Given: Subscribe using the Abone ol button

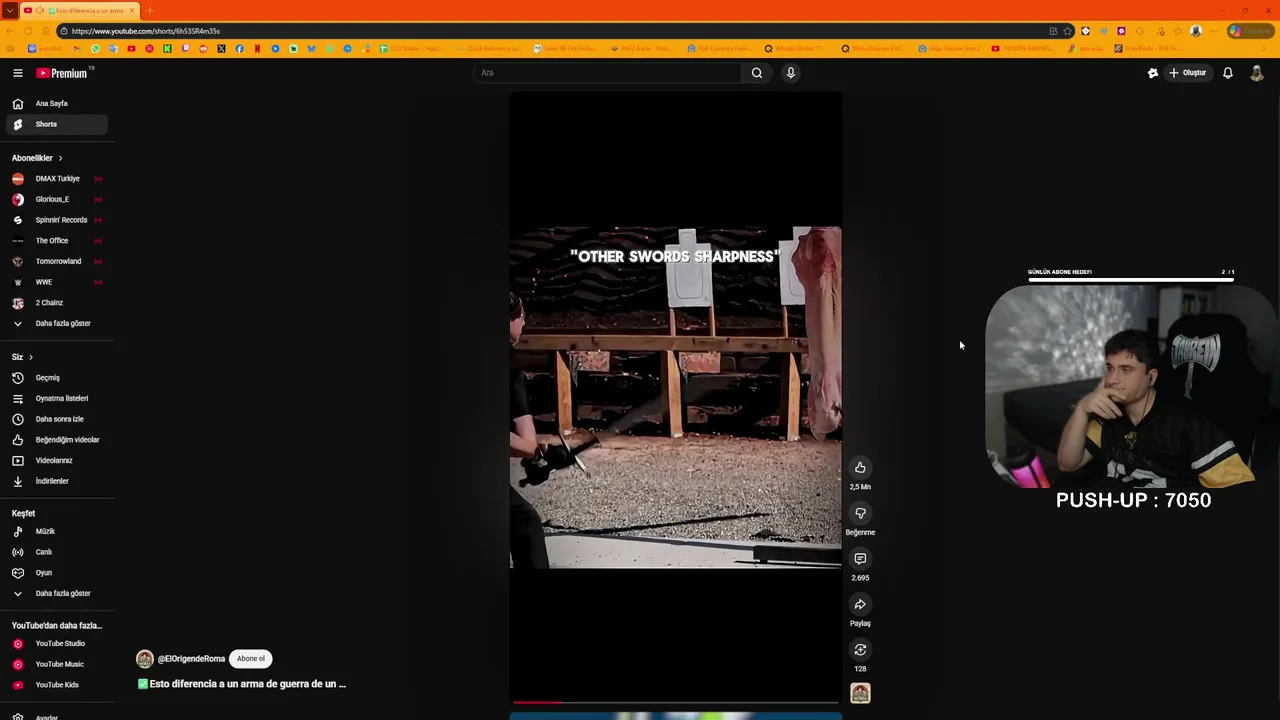Looking at the screenshot, I should click(251, 659).
